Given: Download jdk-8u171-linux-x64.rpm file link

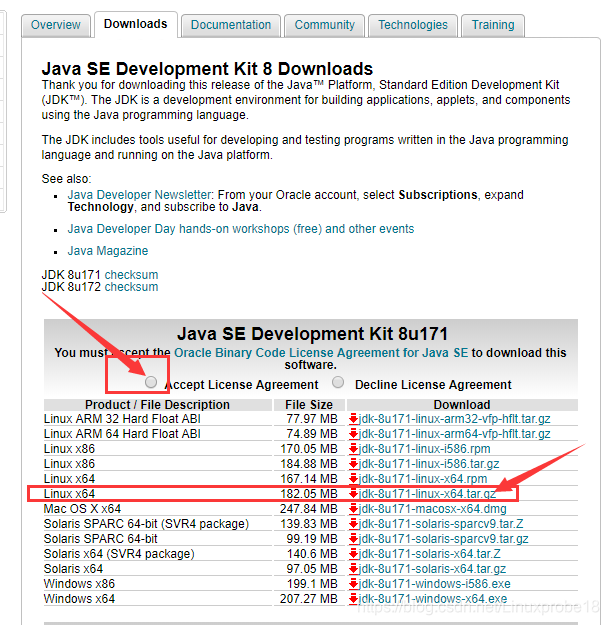Looking at the screenshot, I should 423,479.
